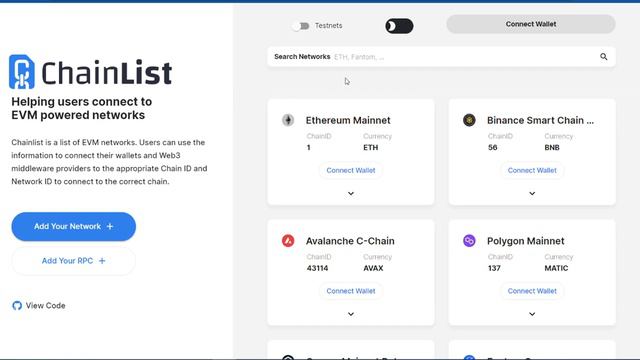This screenshot has width=640, height=360.
Task: Click the plus icon in Add Your RPC
Action: pos(102,261)
